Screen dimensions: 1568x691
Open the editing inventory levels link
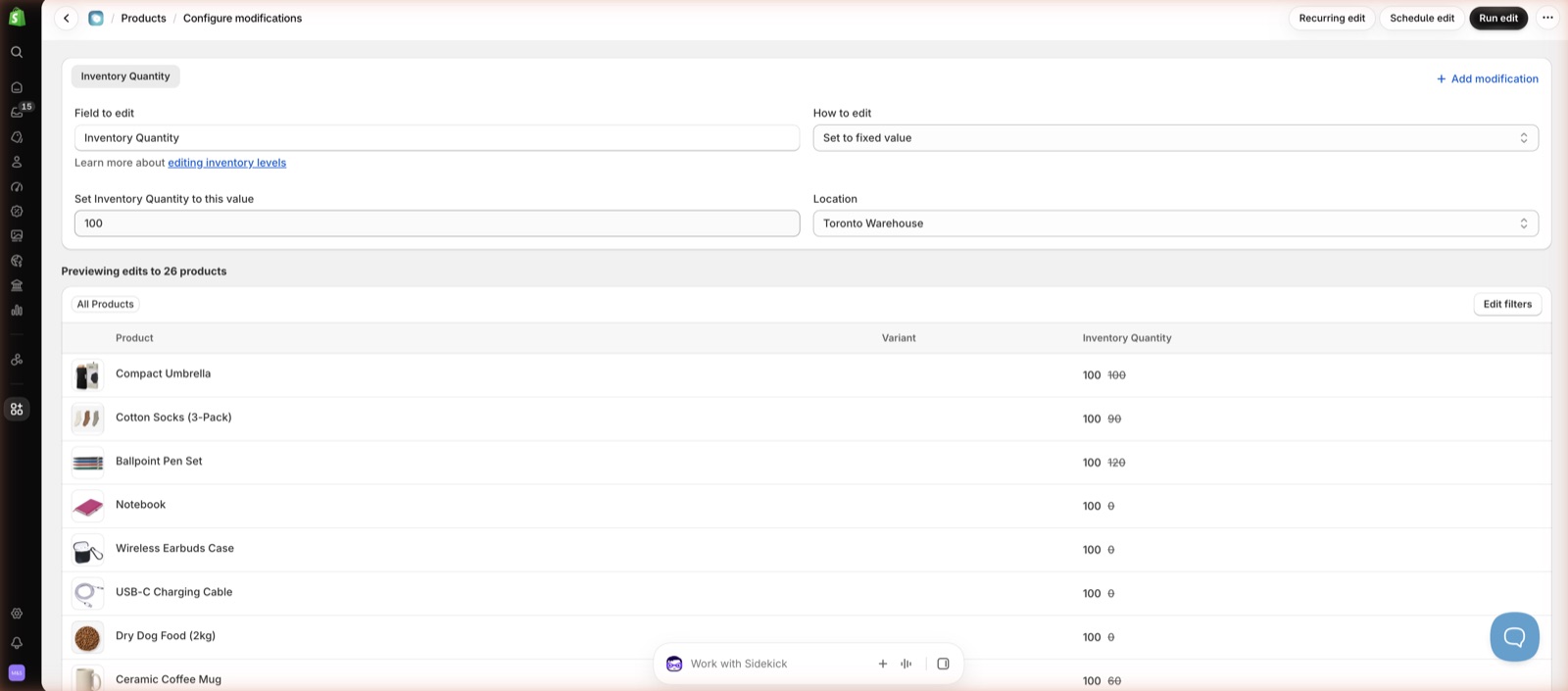pyautogui.click(x=226, y=163)
